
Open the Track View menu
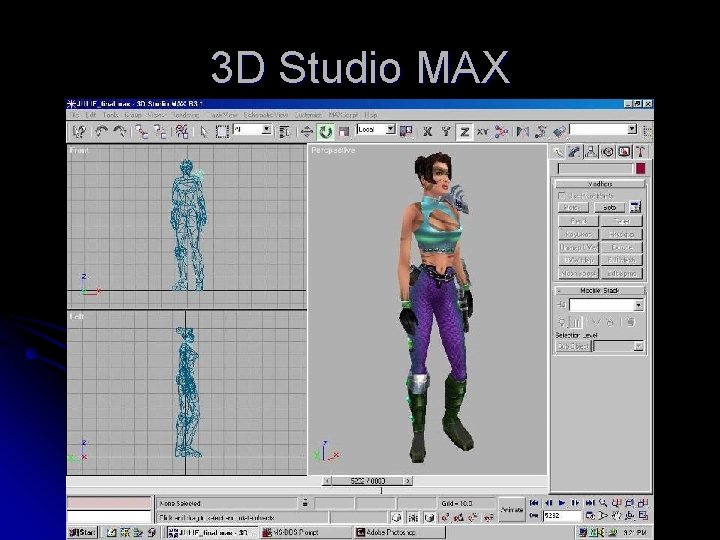[x=222, y=115]
